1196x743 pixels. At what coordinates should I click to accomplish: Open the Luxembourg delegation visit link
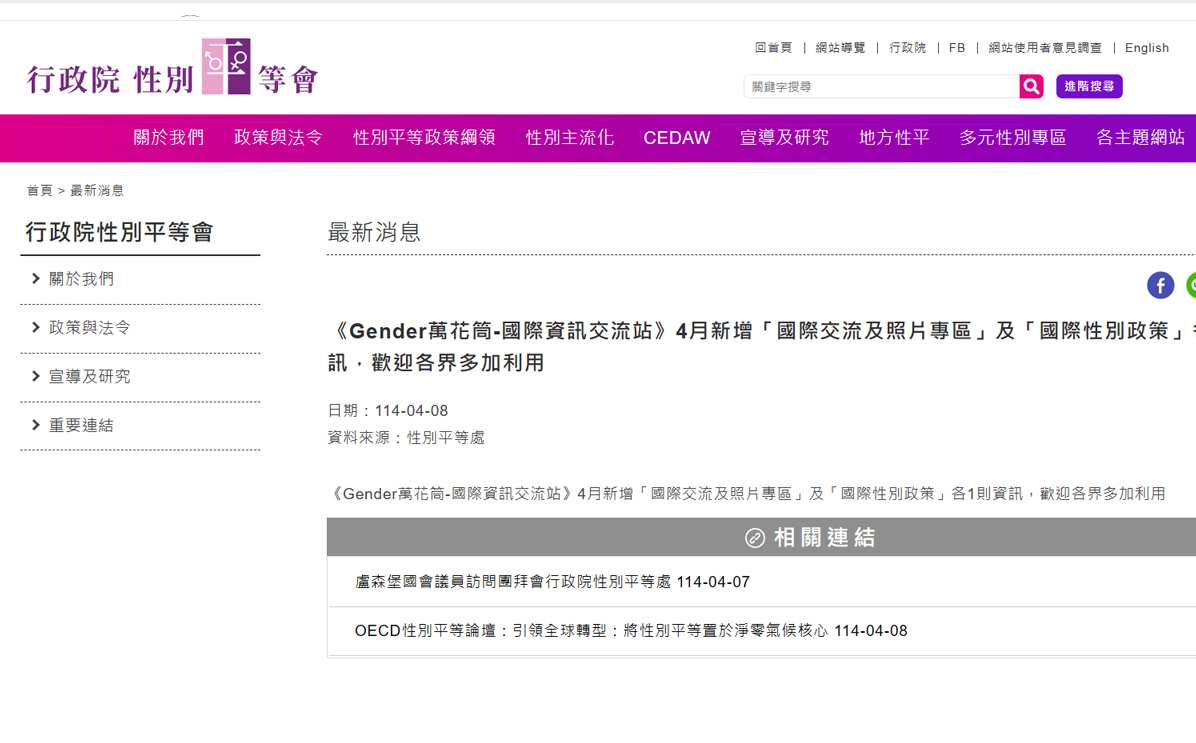(x=552, y=582)
